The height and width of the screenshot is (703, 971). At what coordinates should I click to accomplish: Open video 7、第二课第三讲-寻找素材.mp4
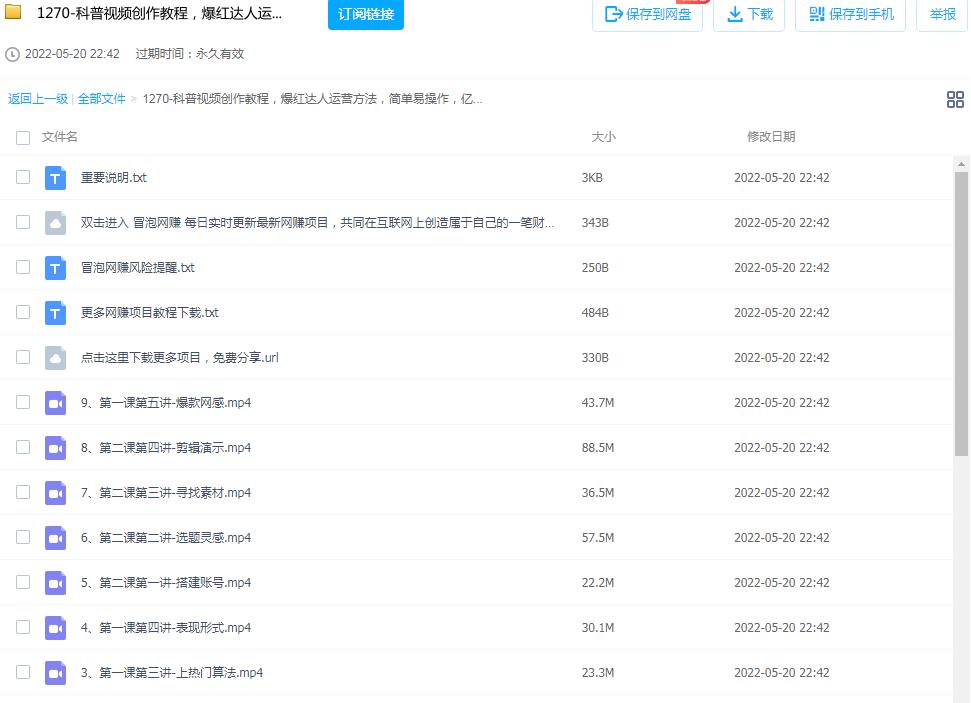(166, 493)
